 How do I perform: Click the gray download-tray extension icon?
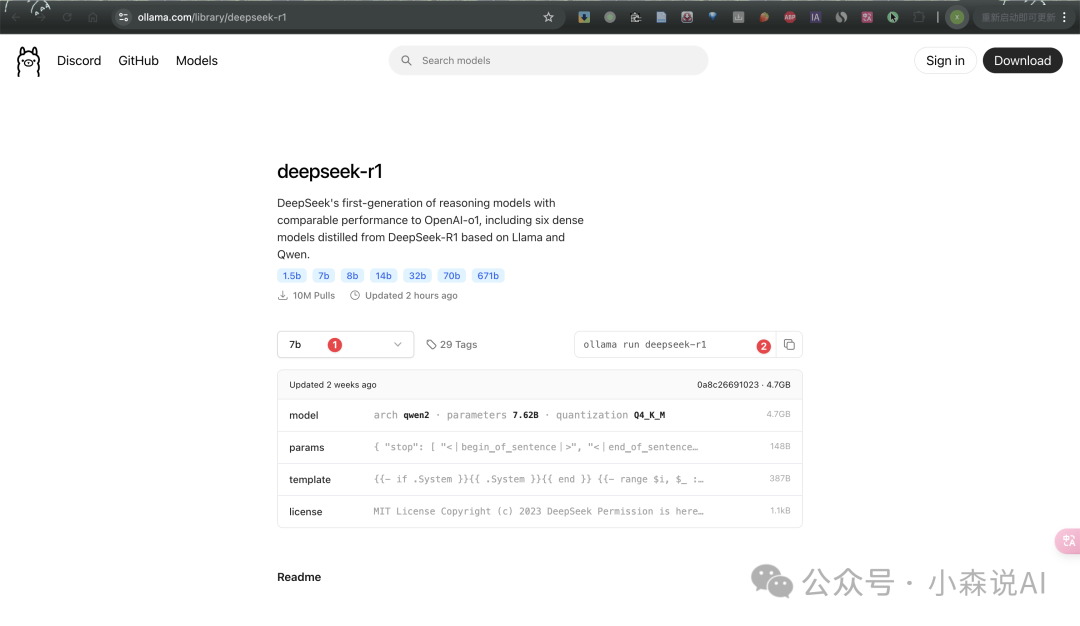[738, 17]
